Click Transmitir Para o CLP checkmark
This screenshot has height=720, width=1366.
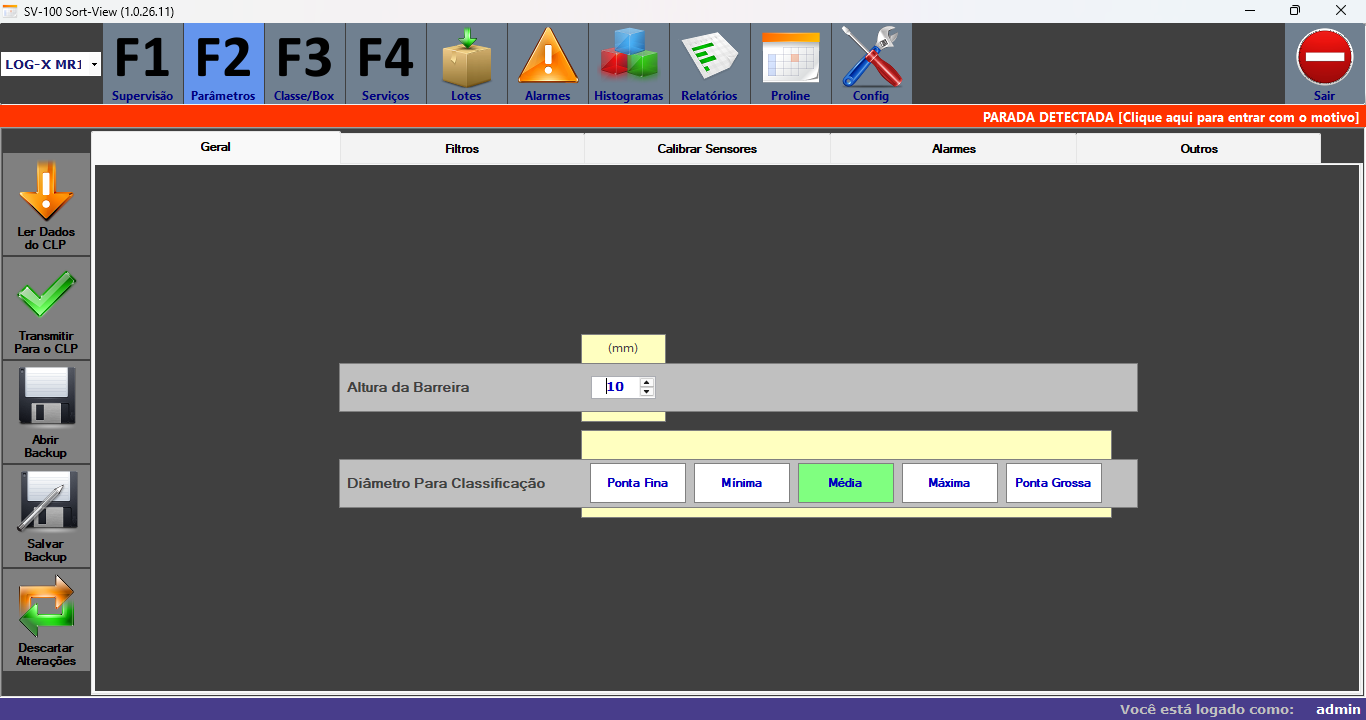(x=46, y=308)
